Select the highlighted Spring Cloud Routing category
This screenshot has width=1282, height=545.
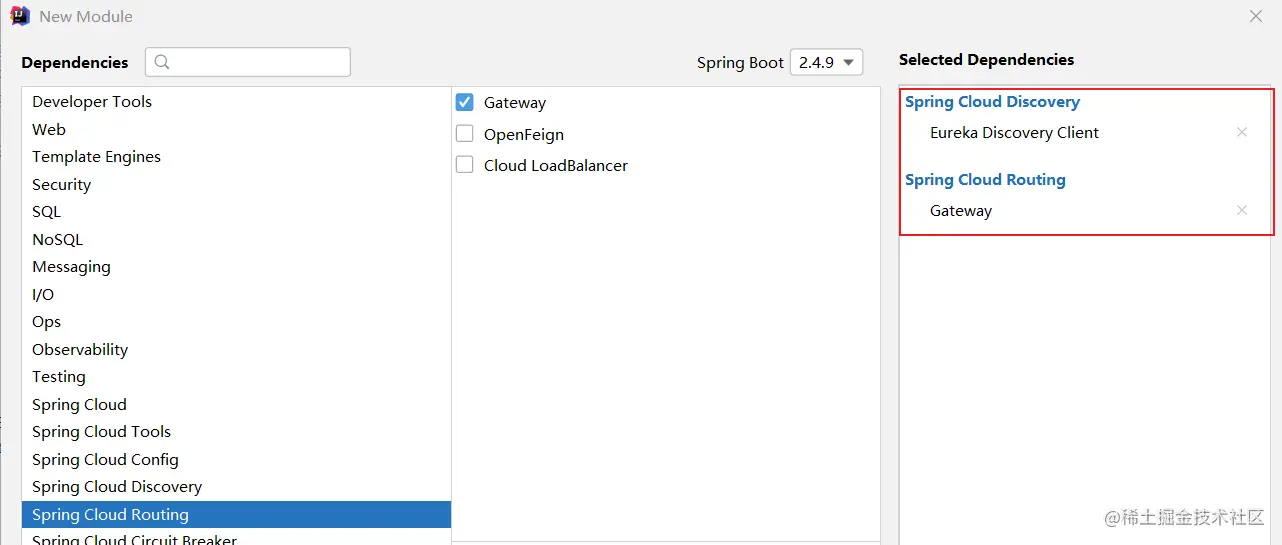[x=236, y=514]
